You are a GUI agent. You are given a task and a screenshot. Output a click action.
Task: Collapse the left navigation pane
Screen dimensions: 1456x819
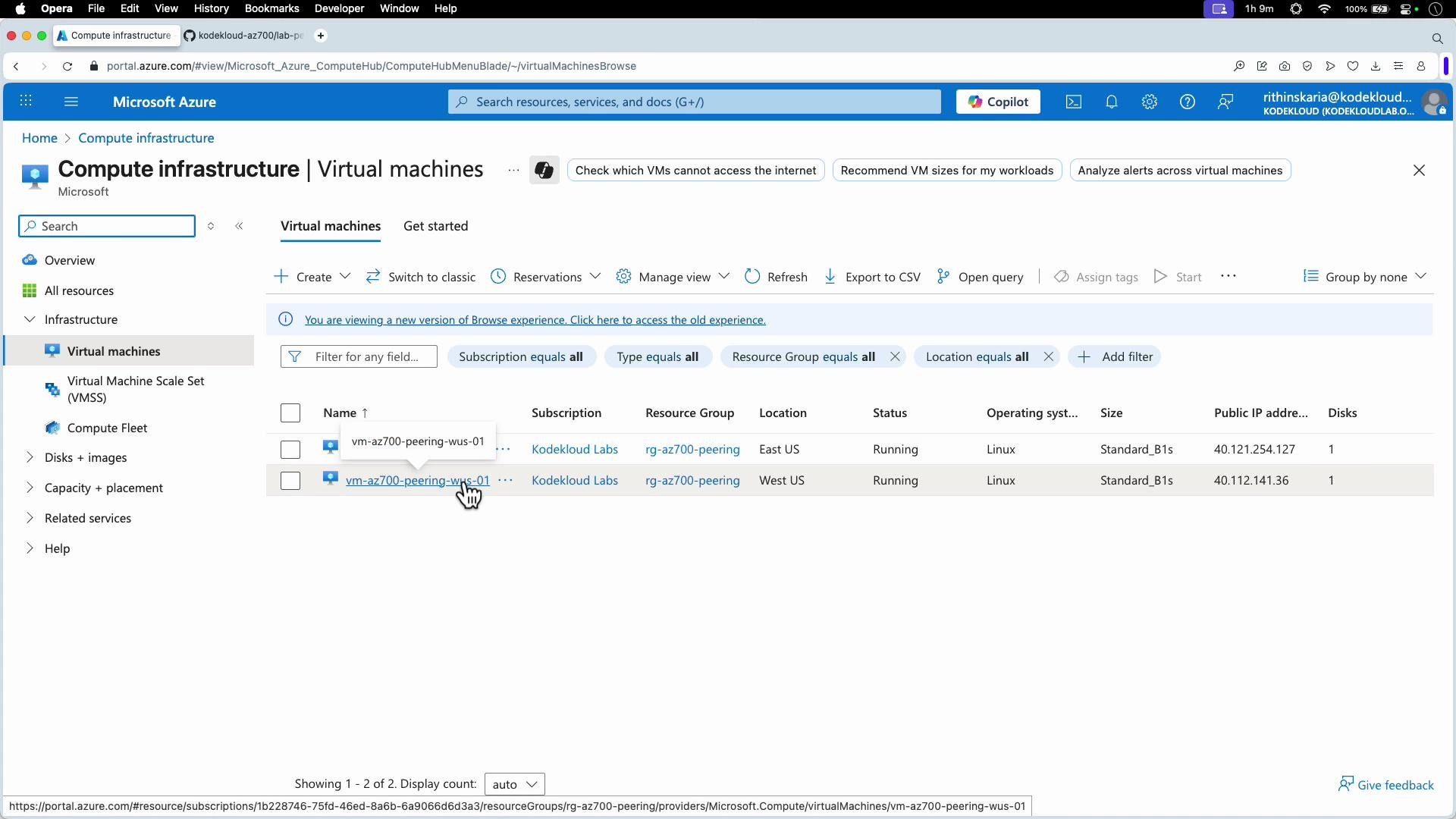240,226
